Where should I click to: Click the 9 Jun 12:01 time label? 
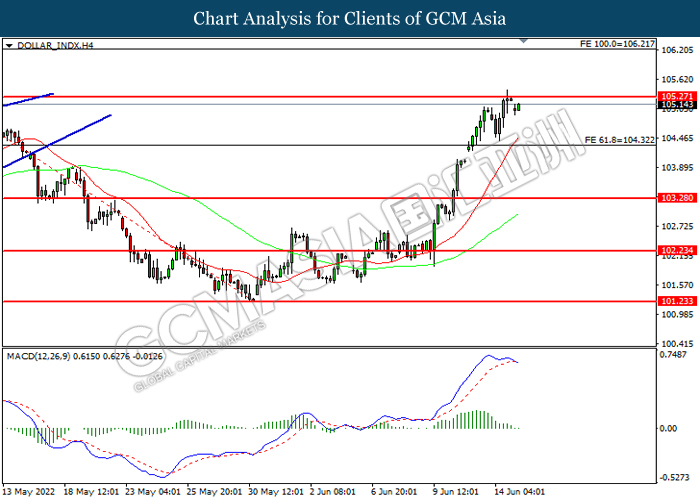pos(456,492)
